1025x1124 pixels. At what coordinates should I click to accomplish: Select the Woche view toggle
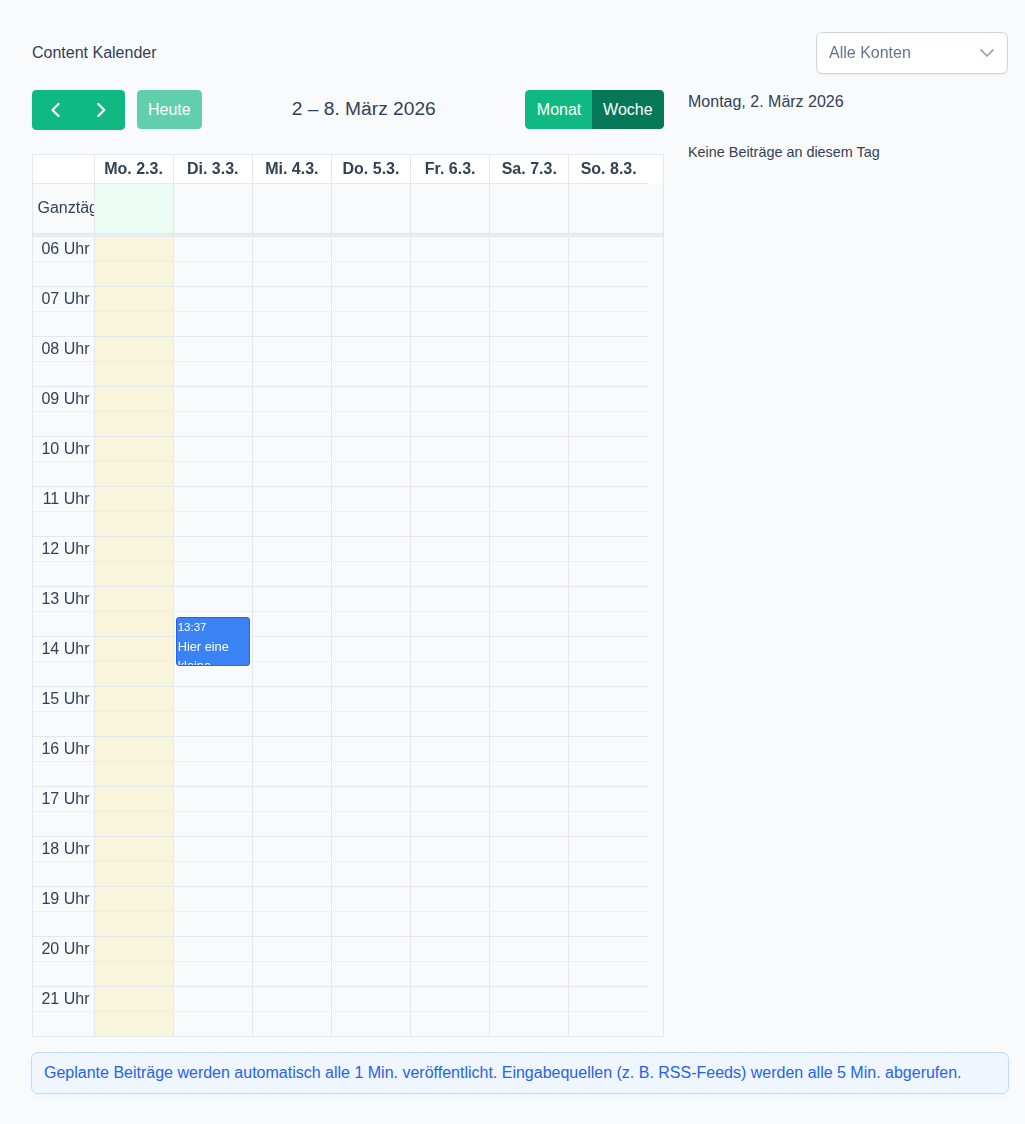(628, 110)
